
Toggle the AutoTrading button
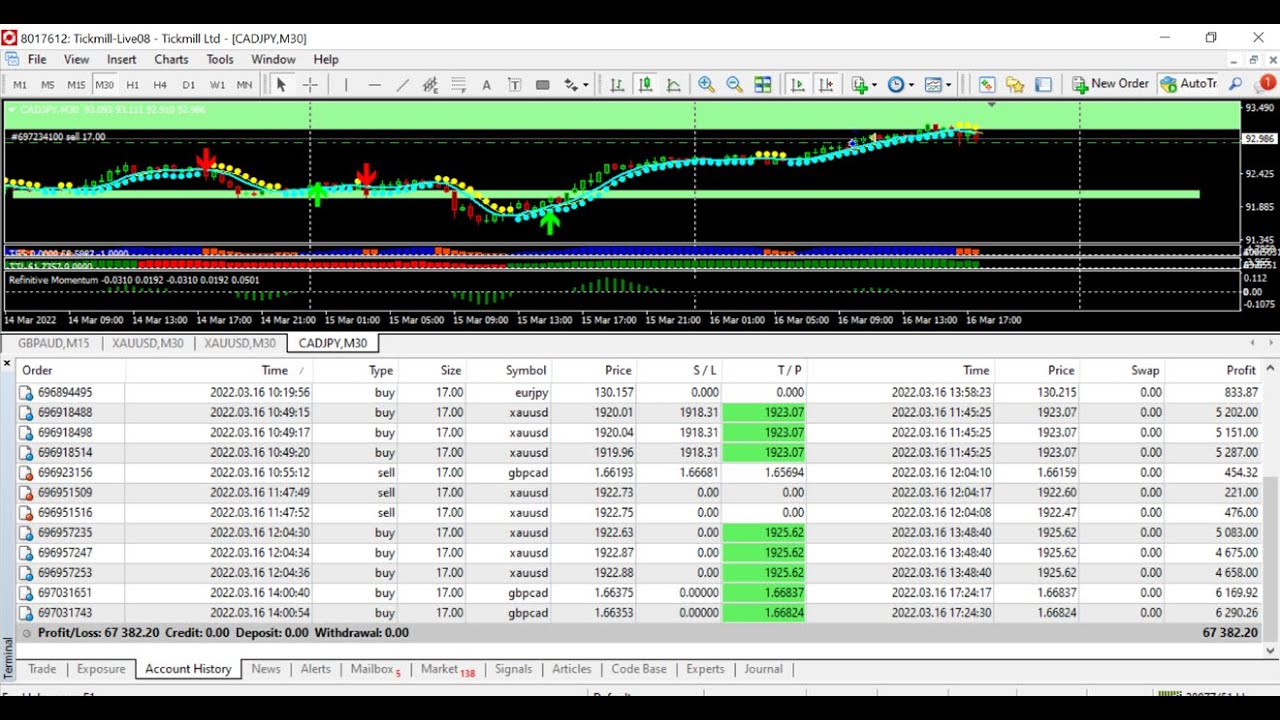point(1188,84)
